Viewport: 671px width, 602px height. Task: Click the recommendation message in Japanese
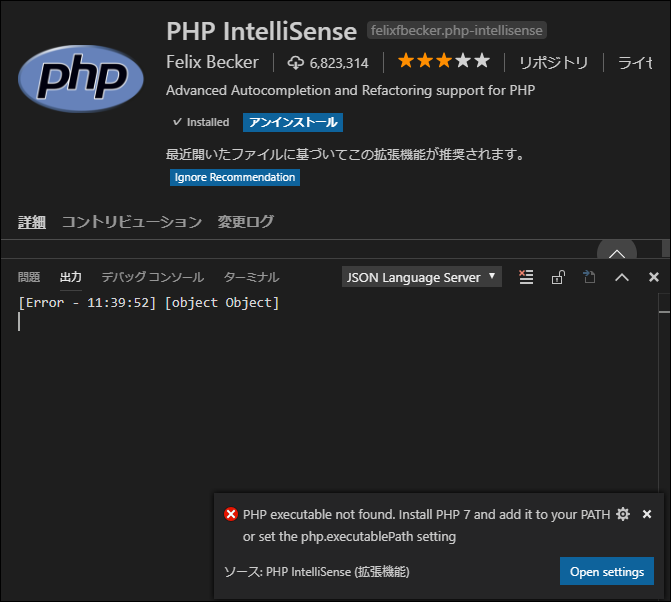(345, 154)
